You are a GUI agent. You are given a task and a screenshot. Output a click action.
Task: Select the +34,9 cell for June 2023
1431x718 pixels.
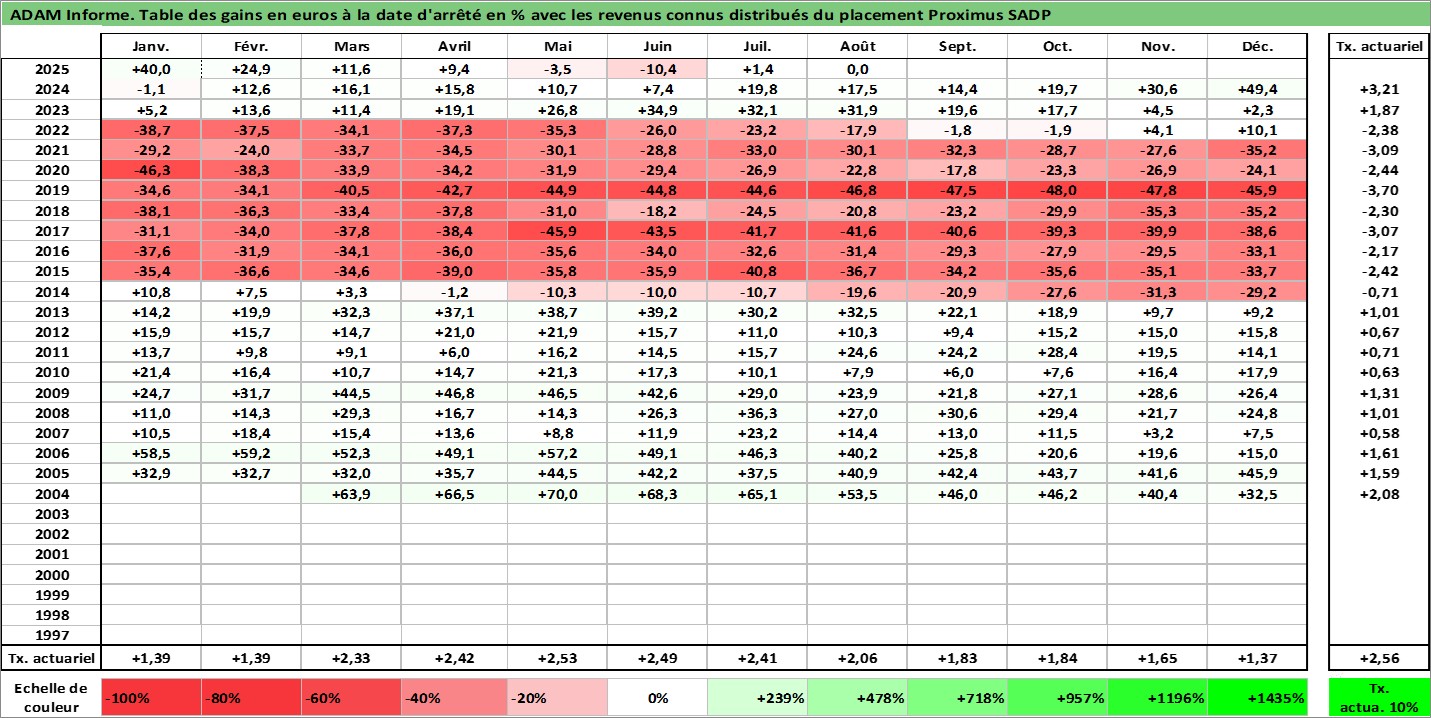658,110
